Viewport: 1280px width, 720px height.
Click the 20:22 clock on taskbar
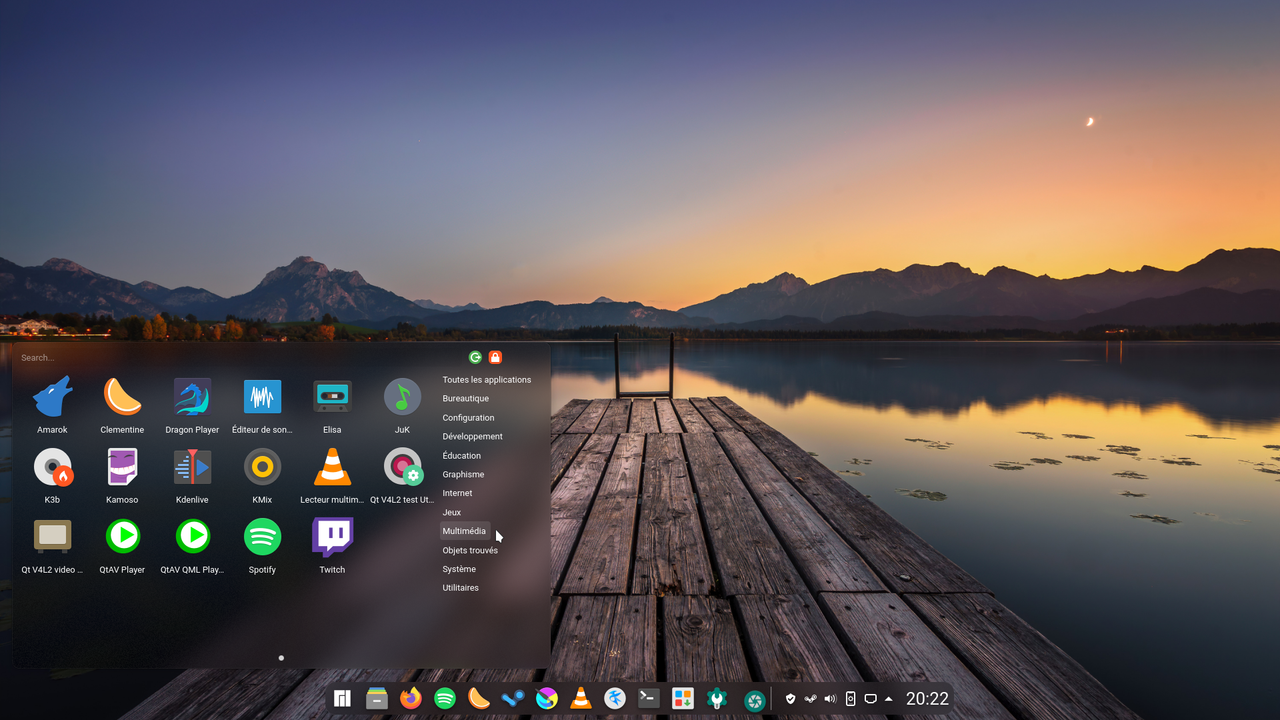click(927, 699)
